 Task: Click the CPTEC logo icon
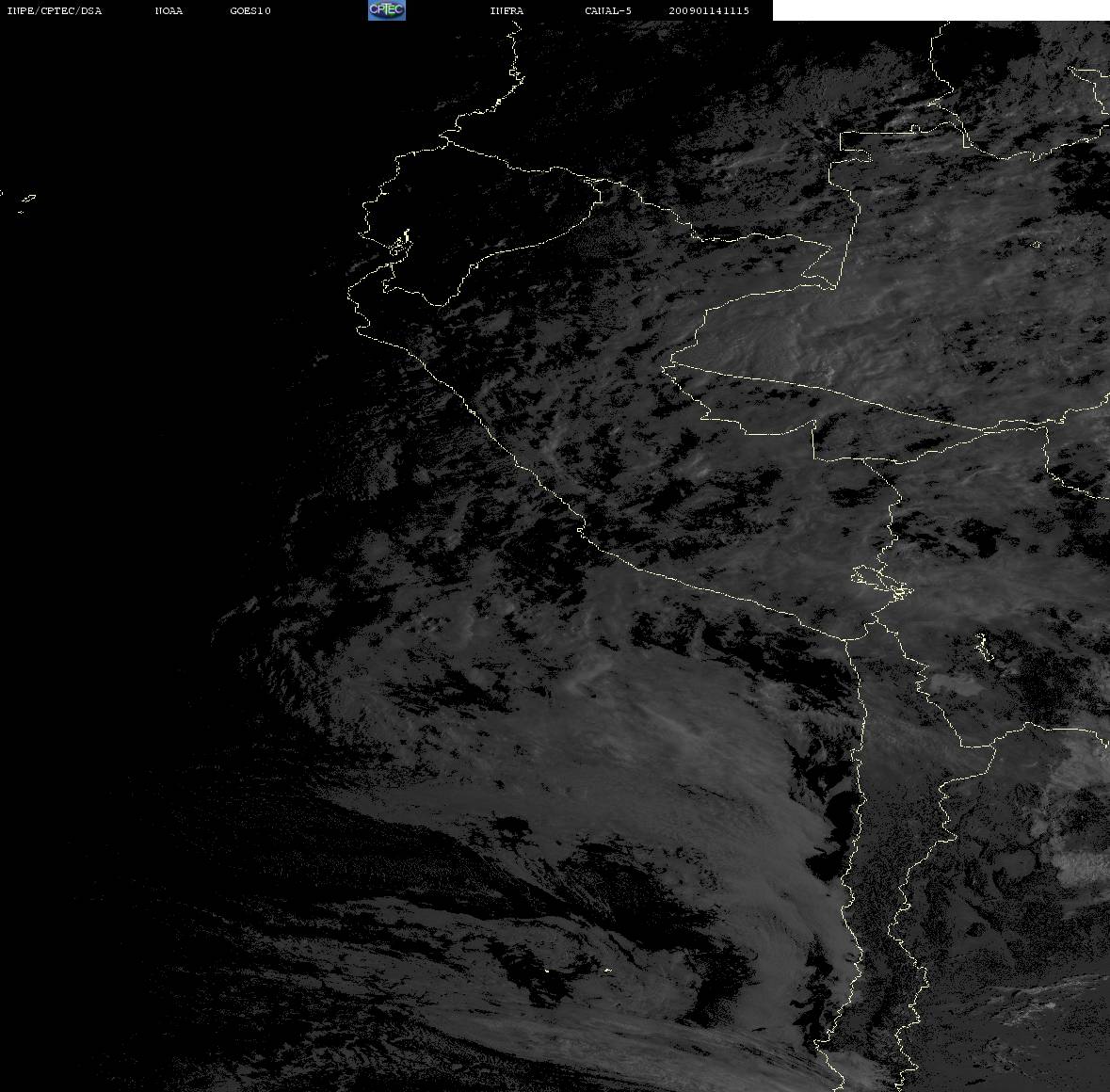387,10
